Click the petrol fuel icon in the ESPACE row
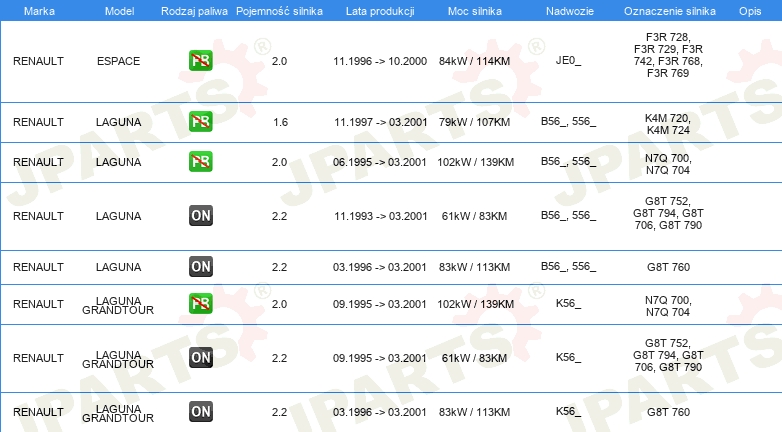The height and width of the screenshot is (432, 782). tap(200, 61)
